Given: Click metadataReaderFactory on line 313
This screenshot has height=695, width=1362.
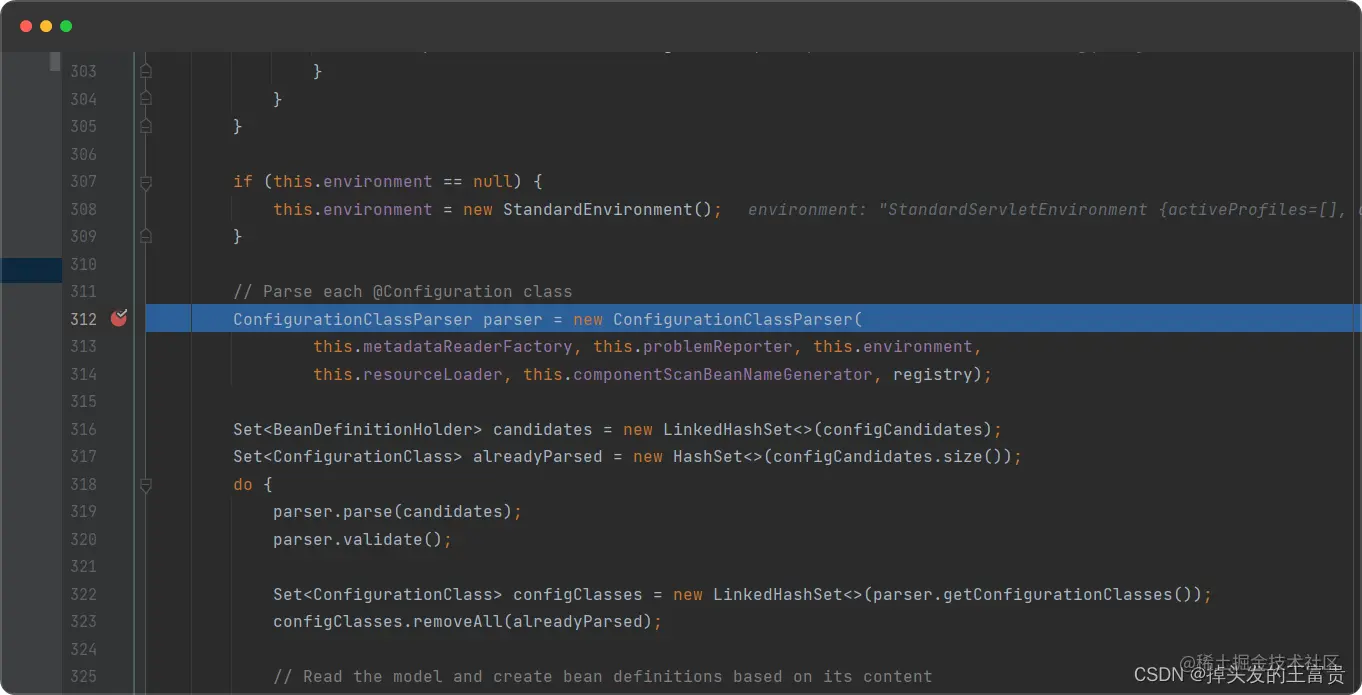Looking at the screenshot, I should pos(468,346).
